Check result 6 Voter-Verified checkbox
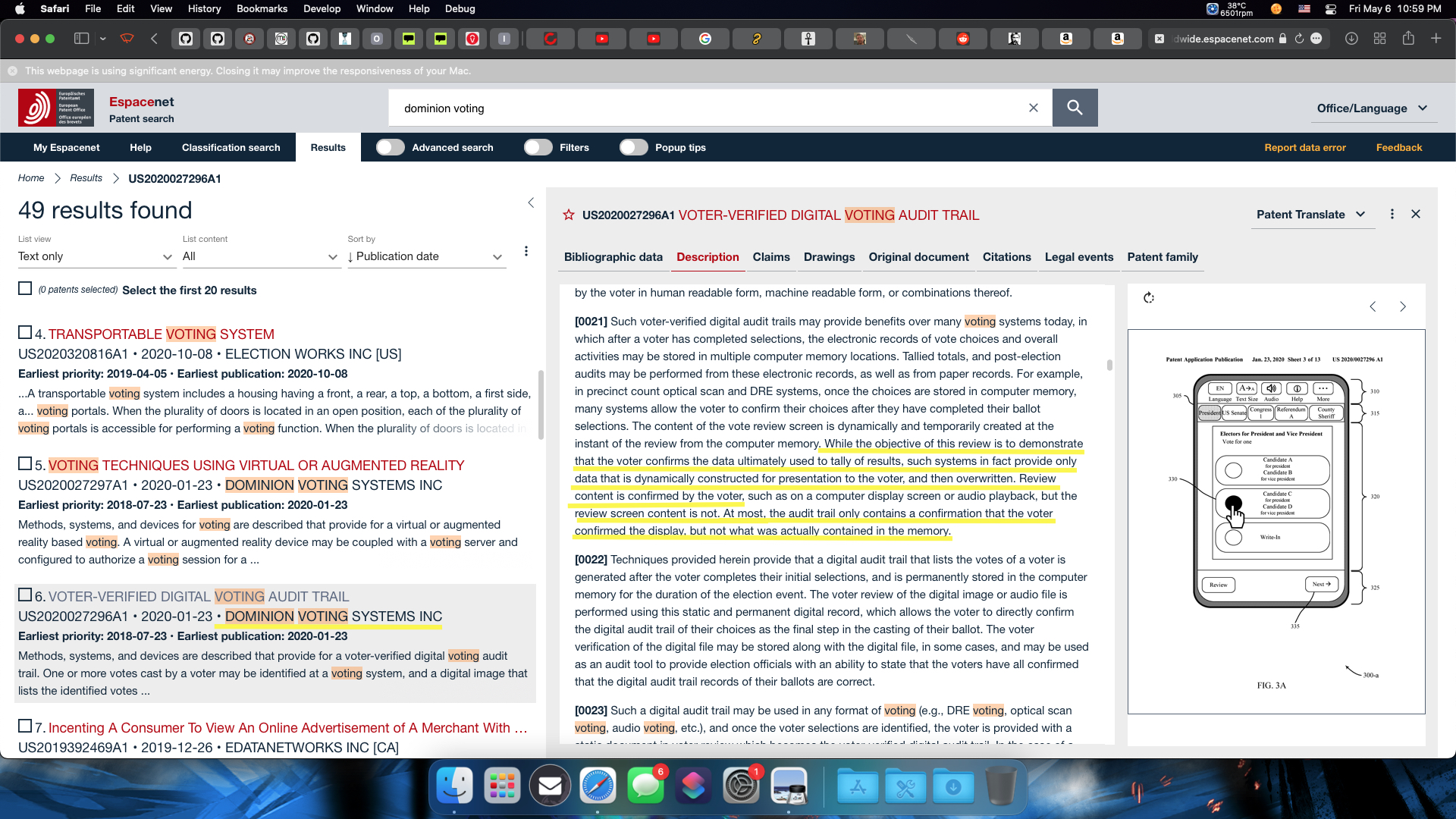The height and width of the screenshot is (819, 1456). (25, 595)
